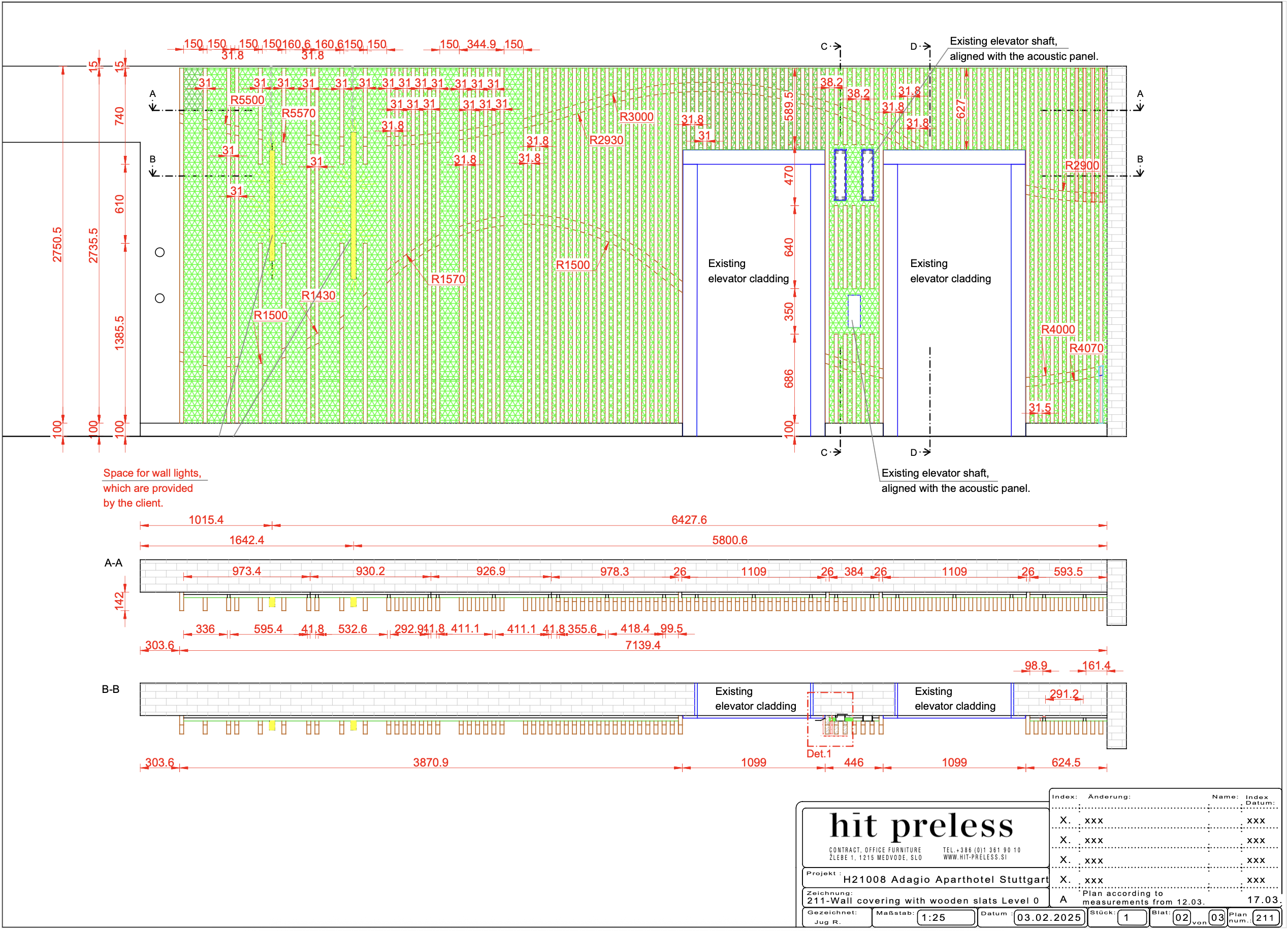Open the www.hit-preless.si website text
This screenshot has width=1288, height=931.
point(975,857)
